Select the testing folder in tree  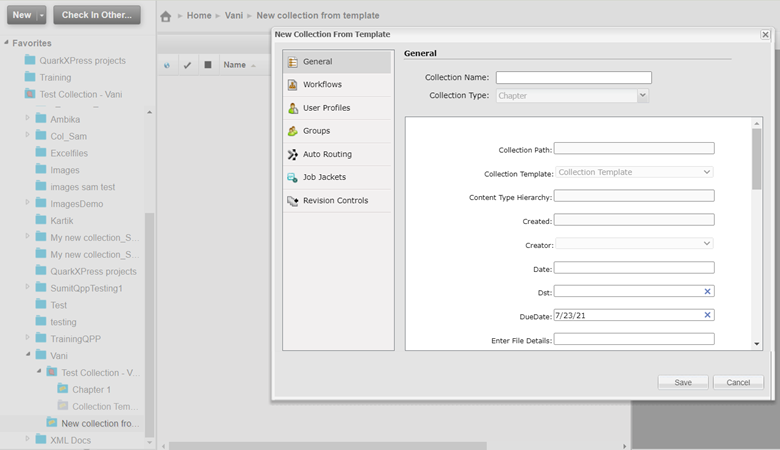click(63, 322)
